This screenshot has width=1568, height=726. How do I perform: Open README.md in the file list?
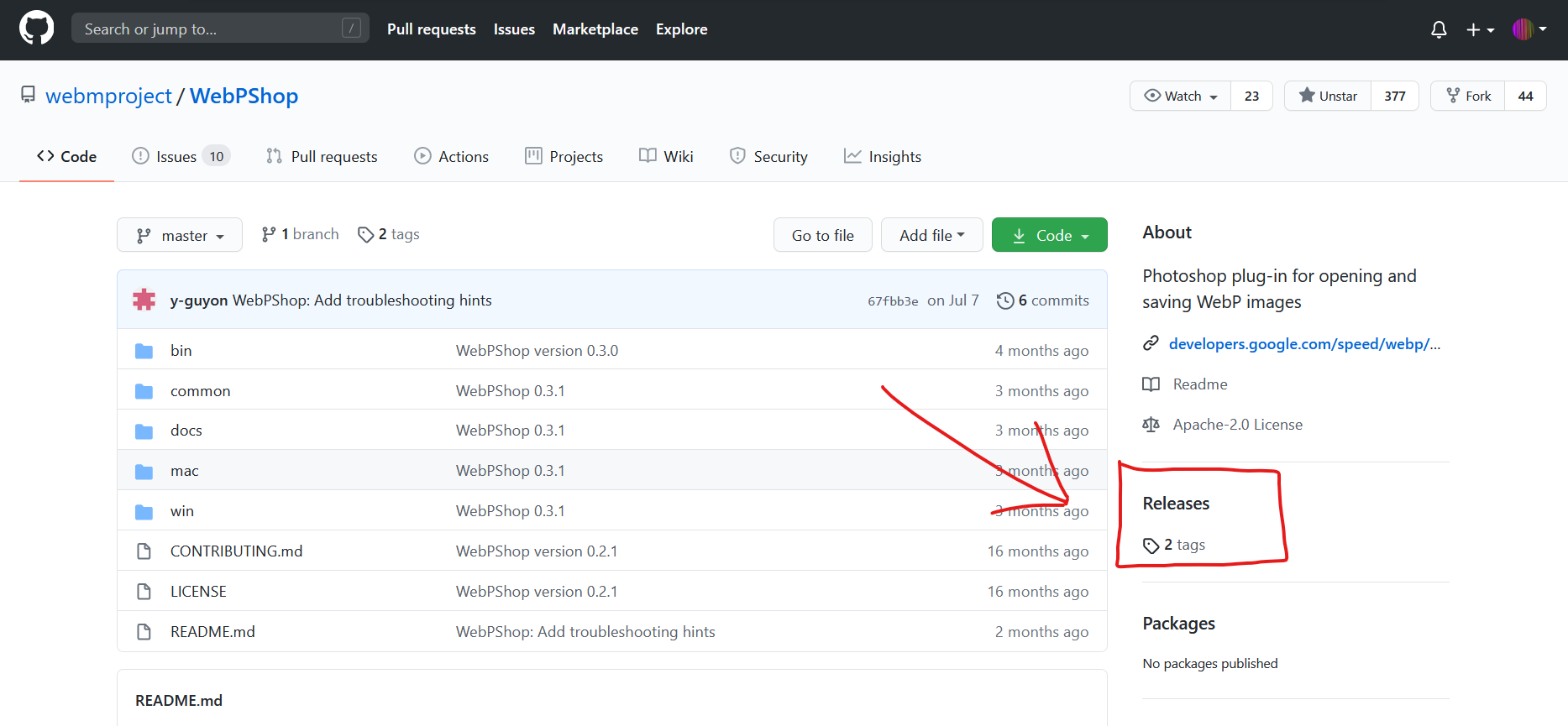pos(212,632)
